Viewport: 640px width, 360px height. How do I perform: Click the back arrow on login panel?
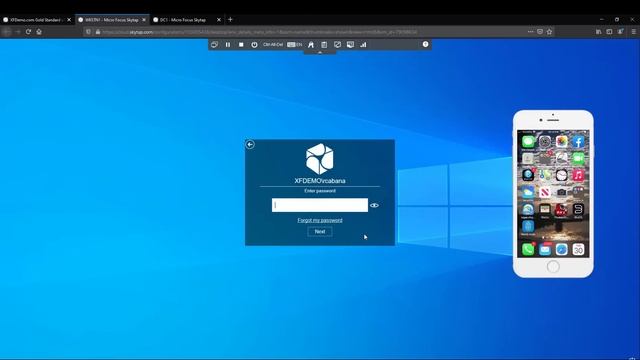coord(250,144)
